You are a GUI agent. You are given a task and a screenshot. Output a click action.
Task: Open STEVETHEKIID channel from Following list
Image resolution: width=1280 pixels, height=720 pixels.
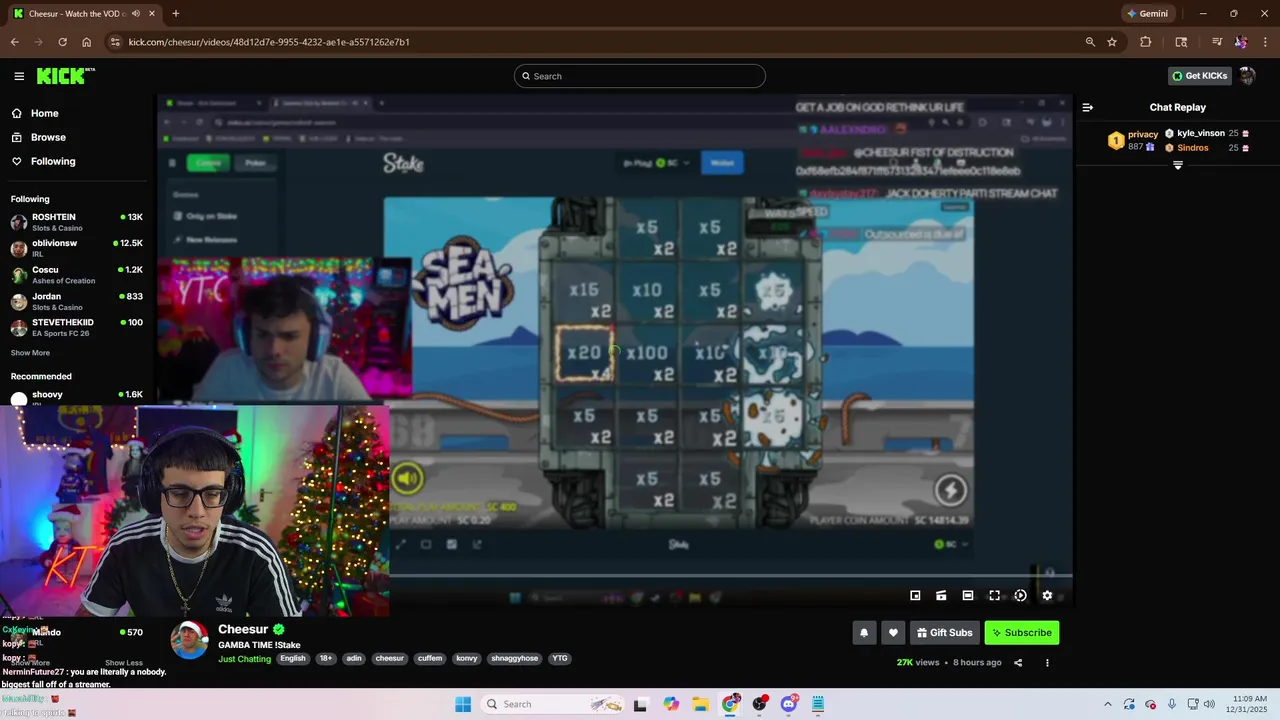(77, 327)
